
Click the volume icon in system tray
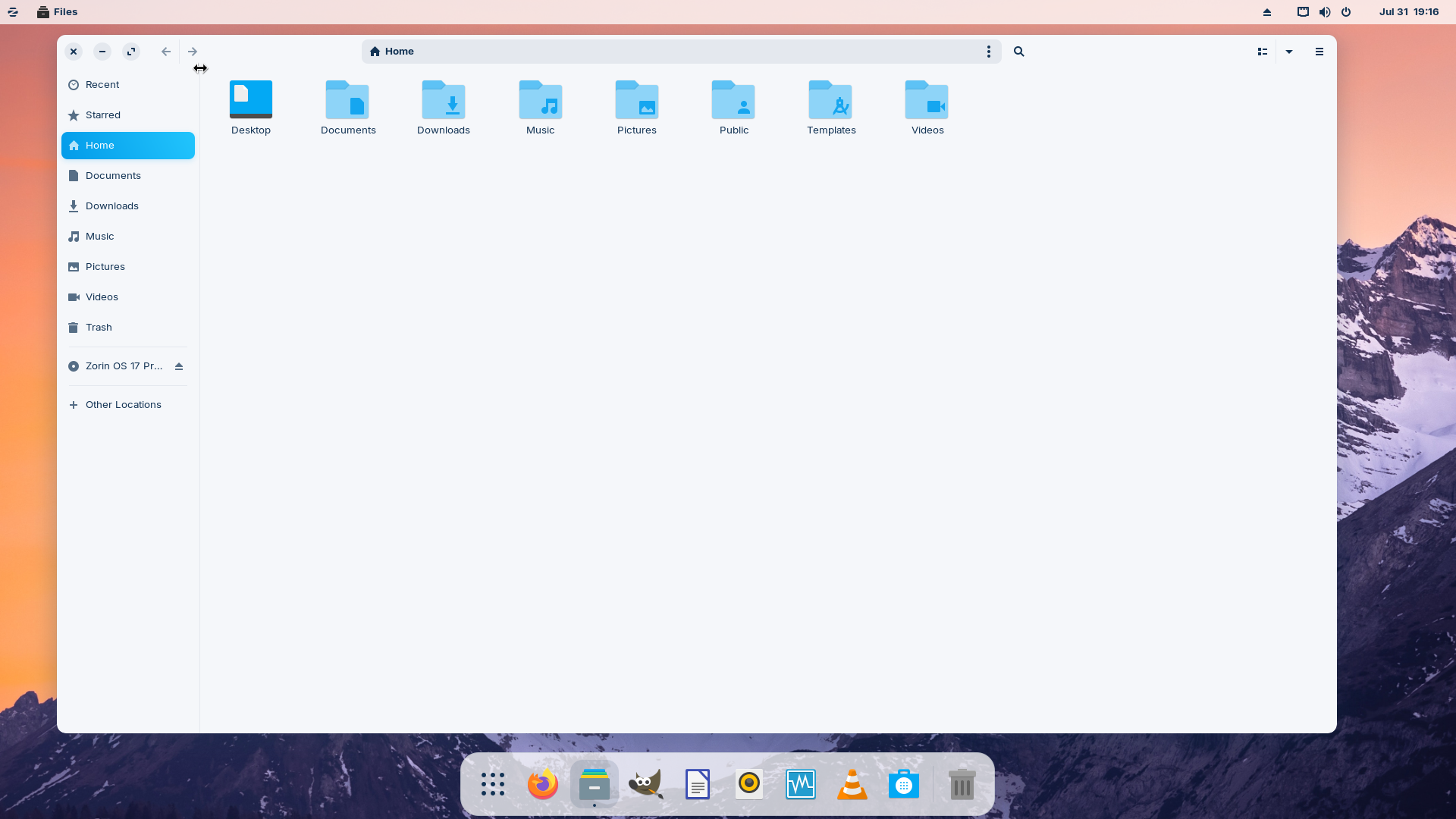[x=1325, y=12]
